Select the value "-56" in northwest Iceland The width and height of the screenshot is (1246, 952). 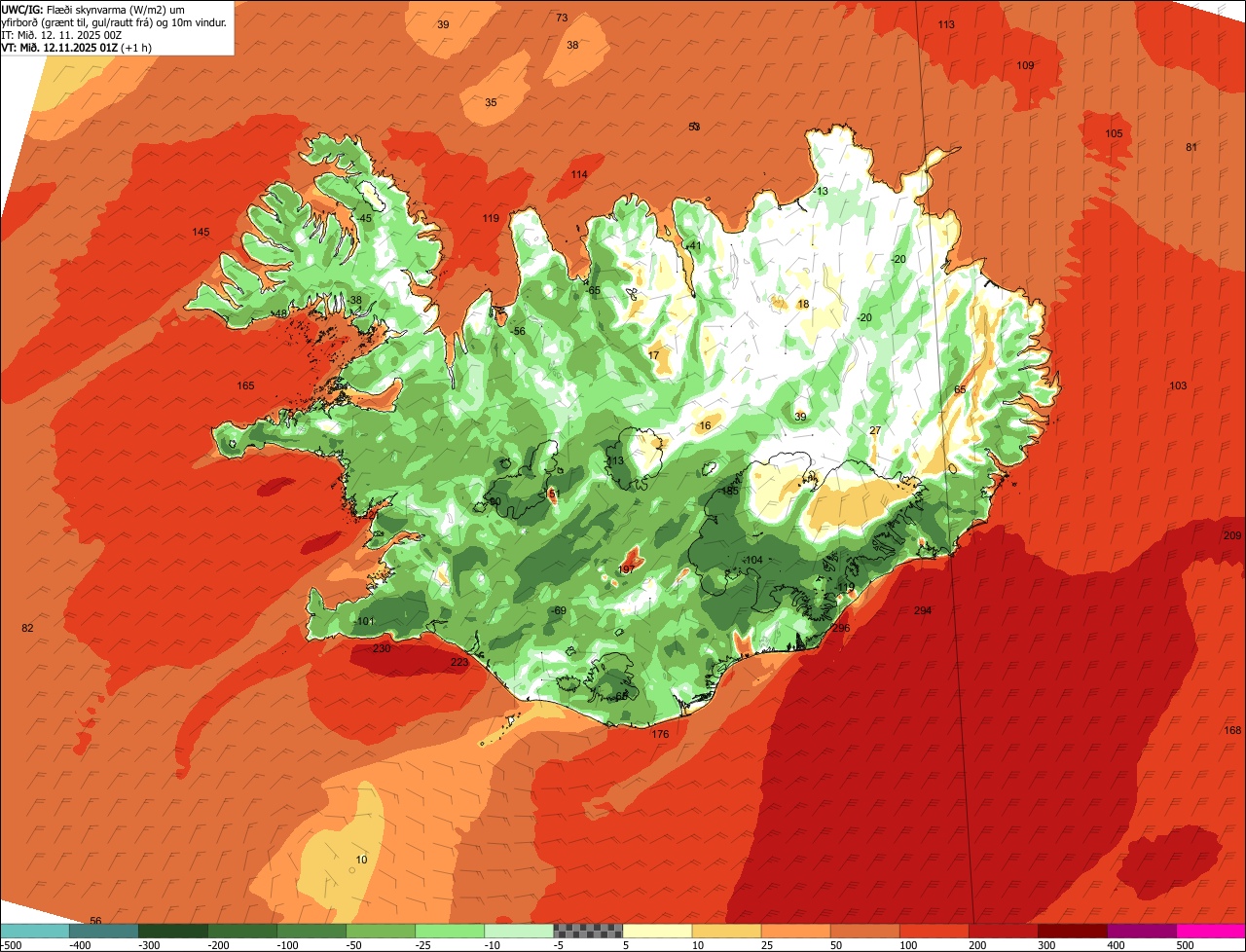518,331
